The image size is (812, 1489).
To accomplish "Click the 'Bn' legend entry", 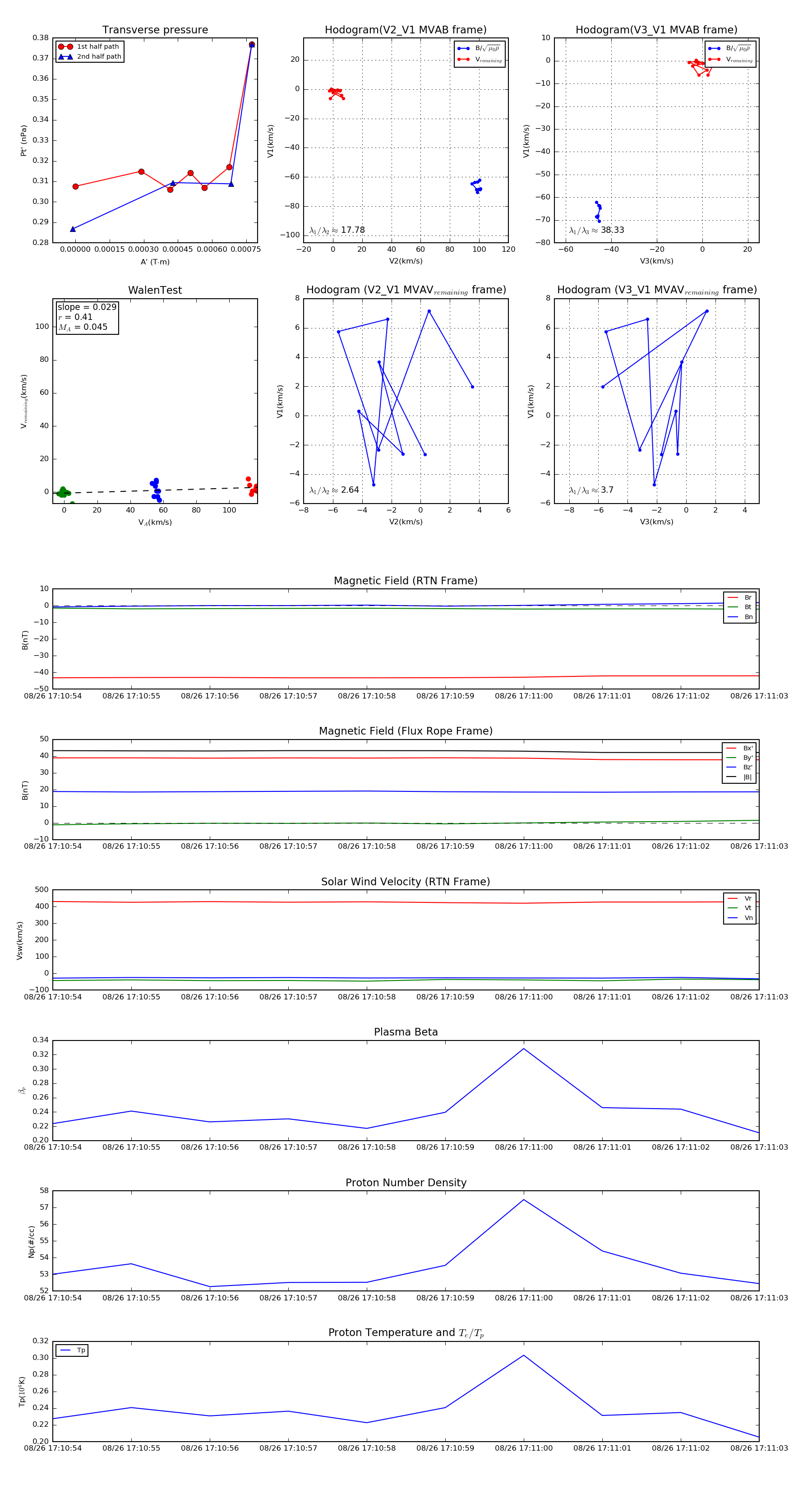I will (x=740, y=617).
